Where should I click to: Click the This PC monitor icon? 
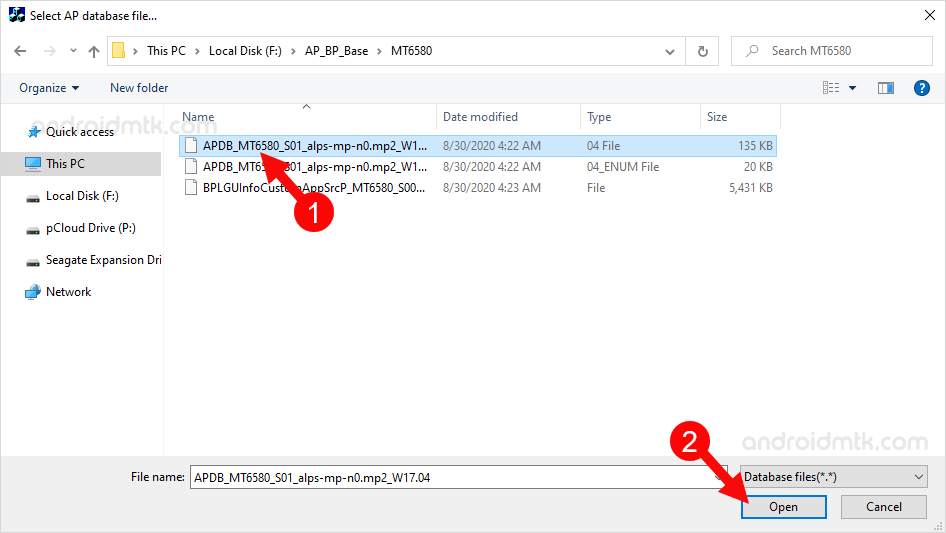33,164
